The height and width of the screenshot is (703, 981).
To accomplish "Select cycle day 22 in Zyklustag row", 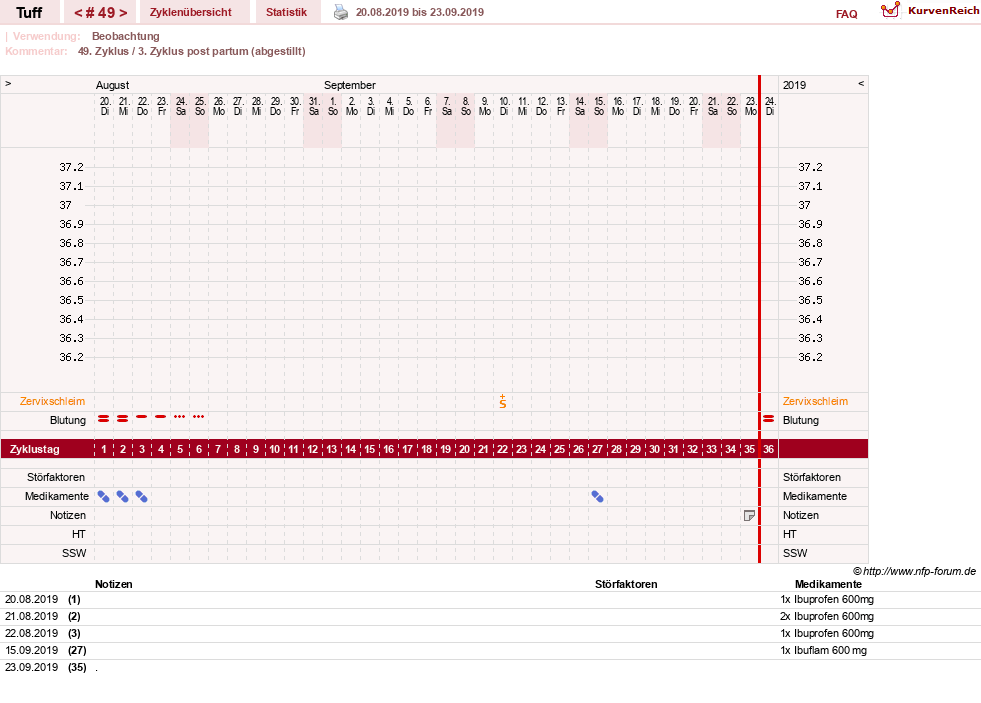I will coord(502,449).
